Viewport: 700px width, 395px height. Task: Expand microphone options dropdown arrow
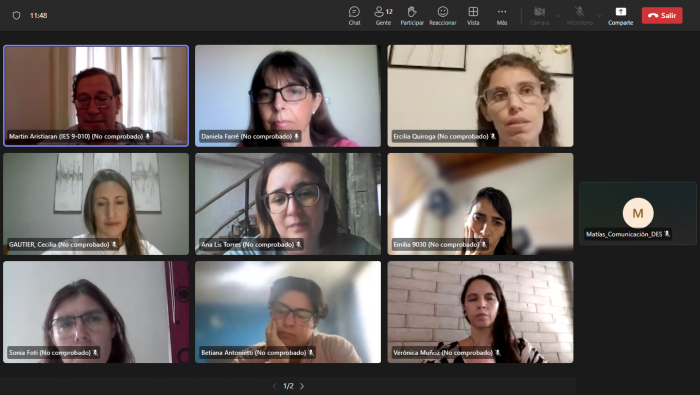tap(599, 16)
